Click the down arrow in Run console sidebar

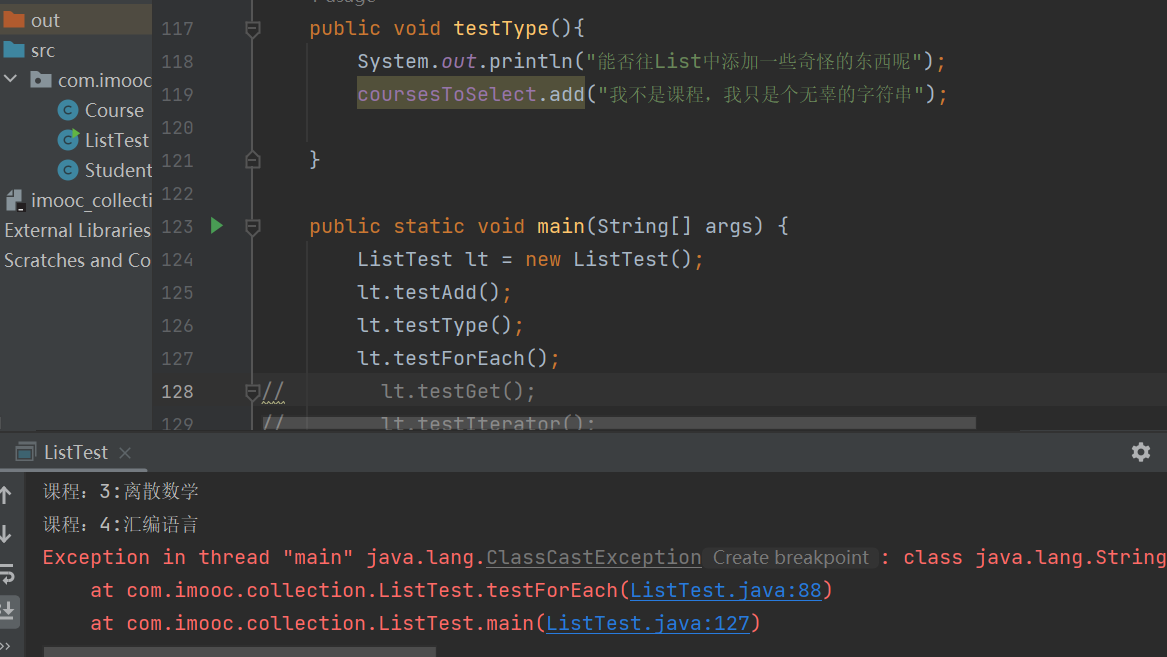(6, 534)
